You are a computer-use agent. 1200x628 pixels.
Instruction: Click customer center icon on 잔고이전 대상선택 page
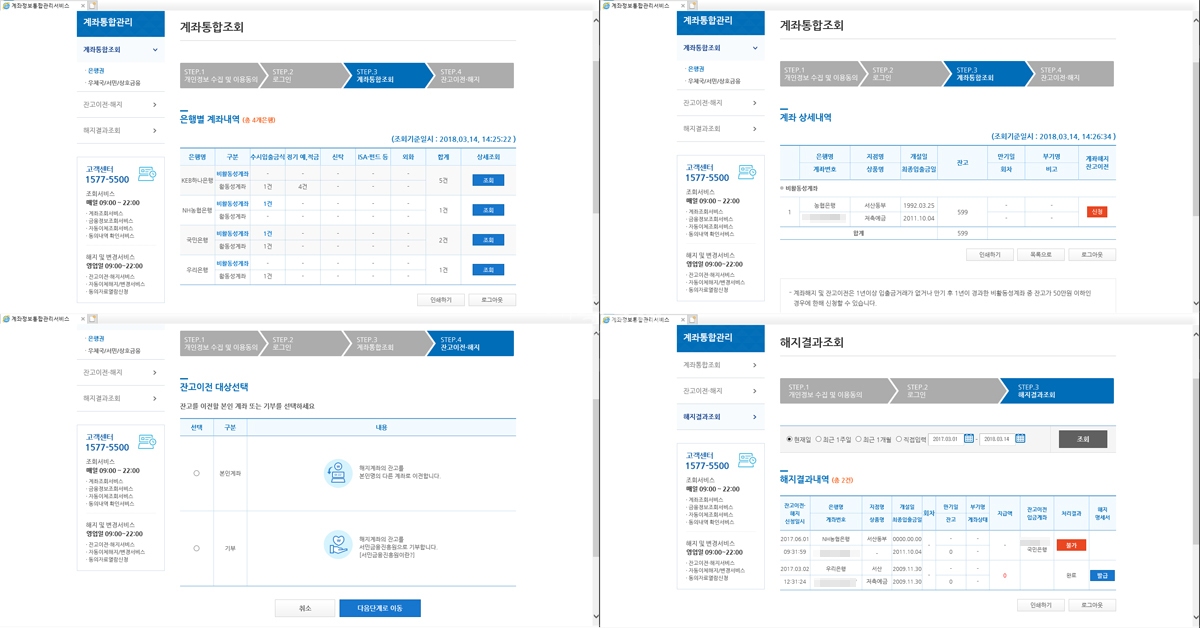(147, 441)
